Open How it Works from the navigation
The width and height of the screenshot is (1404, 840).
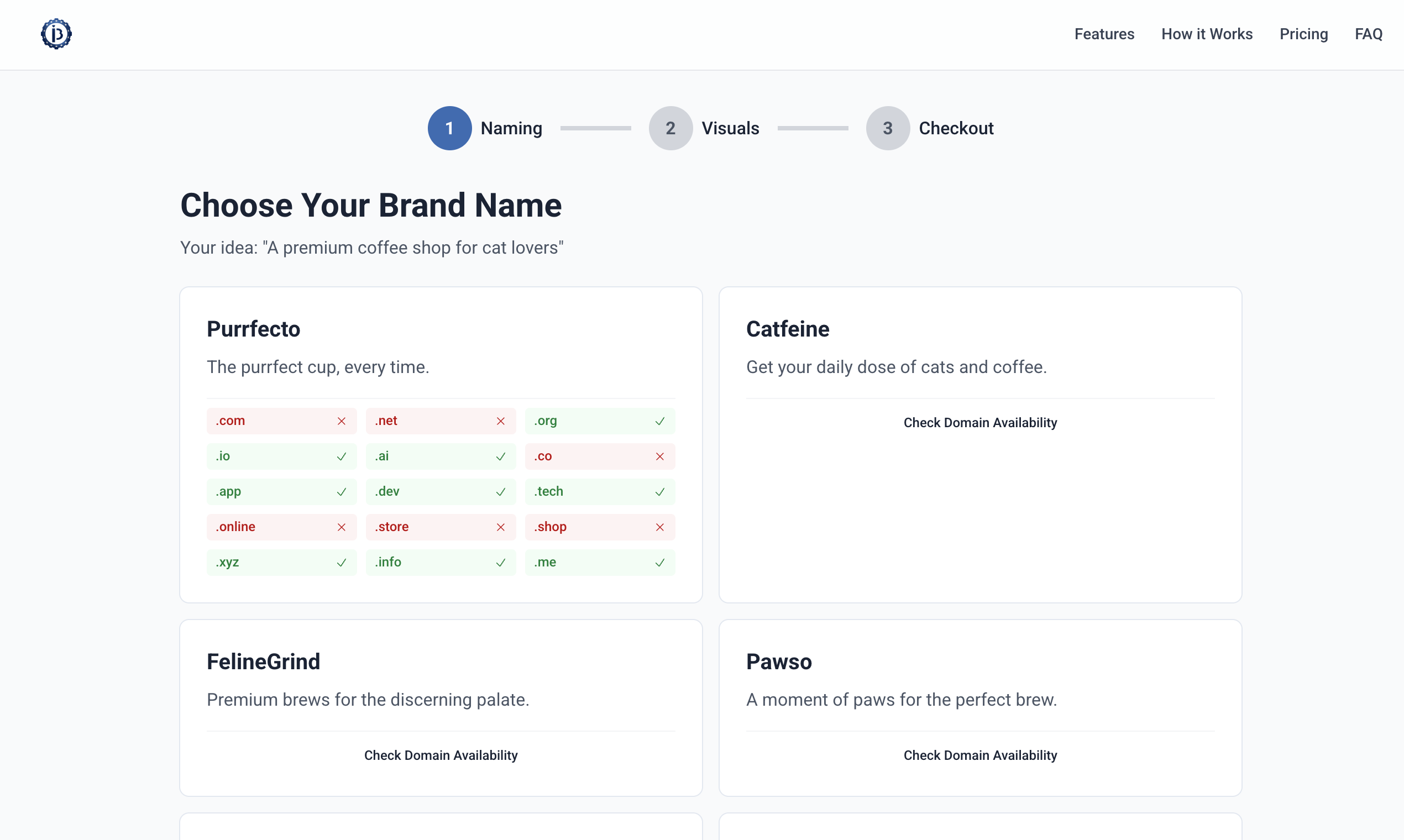click(1207, 34)
